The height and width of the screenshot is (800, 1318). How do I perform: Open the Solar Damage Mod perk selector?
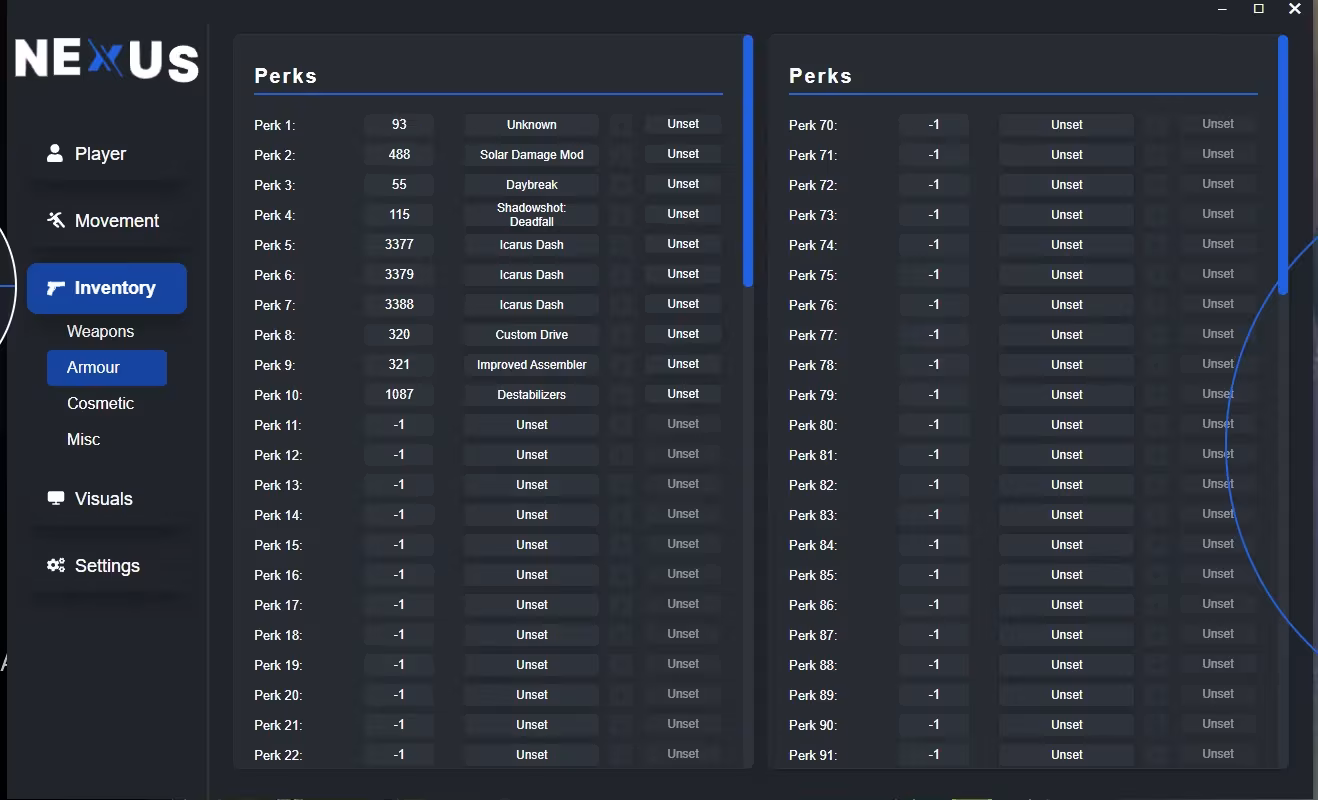[531, 154]
